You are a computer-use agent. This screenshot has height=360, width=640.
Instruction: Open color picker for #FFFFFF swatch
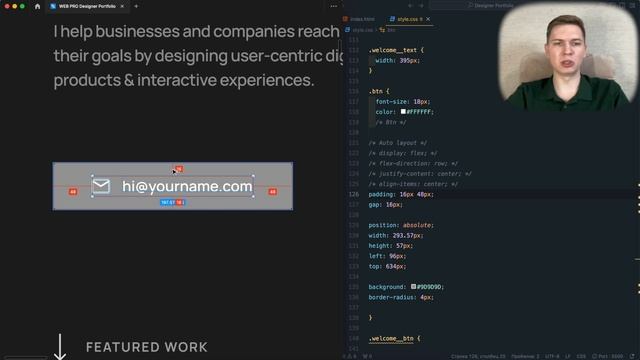[403, 111]
